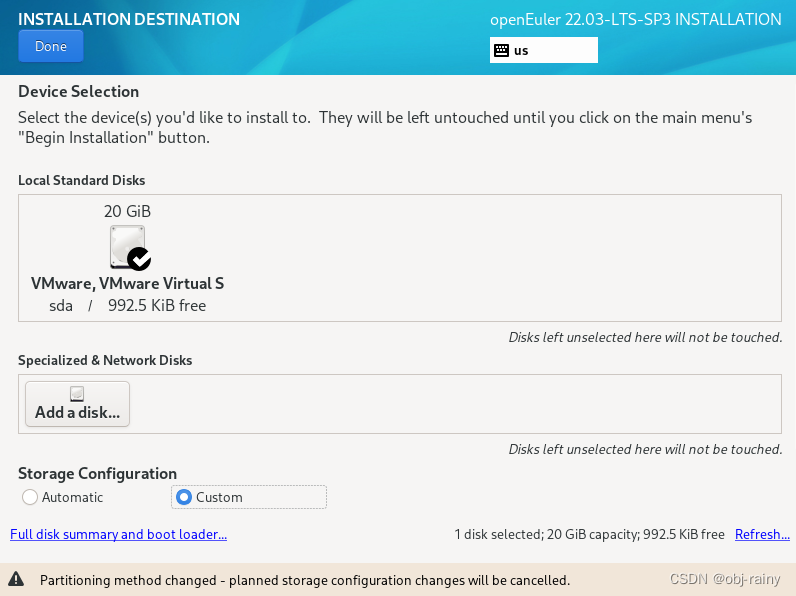The width and height of the screenshot is (796, 596).
Task: Click the Done button
Action: (x=51, y=46)
